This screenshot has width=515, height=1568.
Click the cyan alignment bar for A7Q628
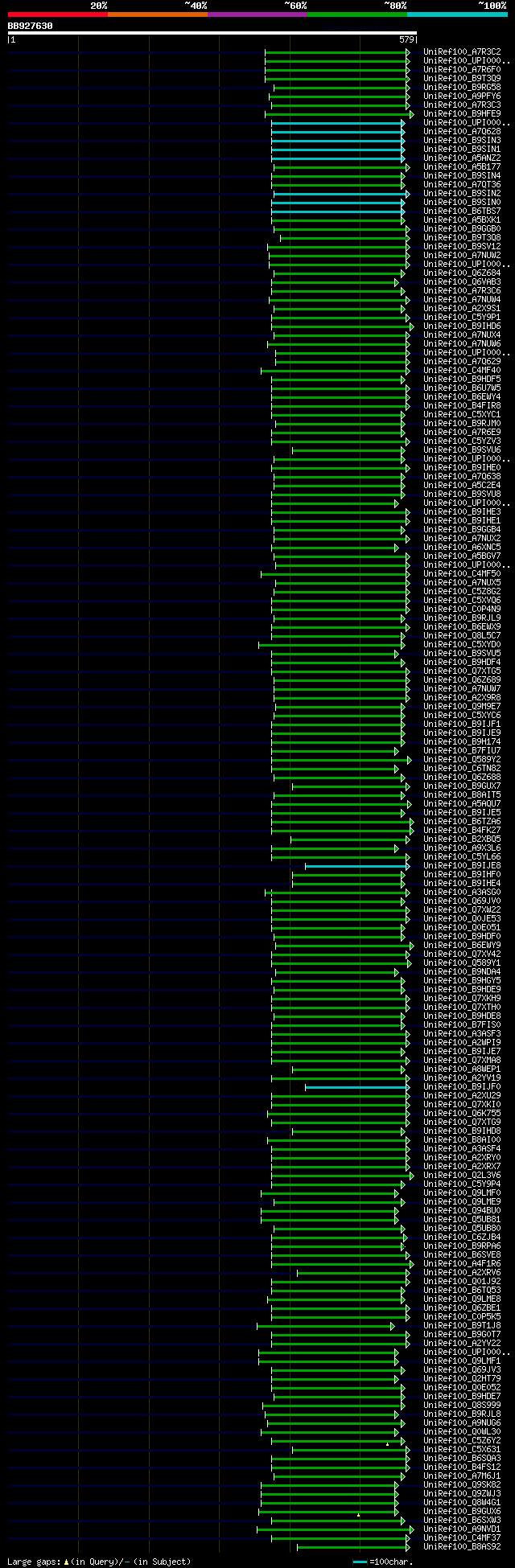(337, 132)
